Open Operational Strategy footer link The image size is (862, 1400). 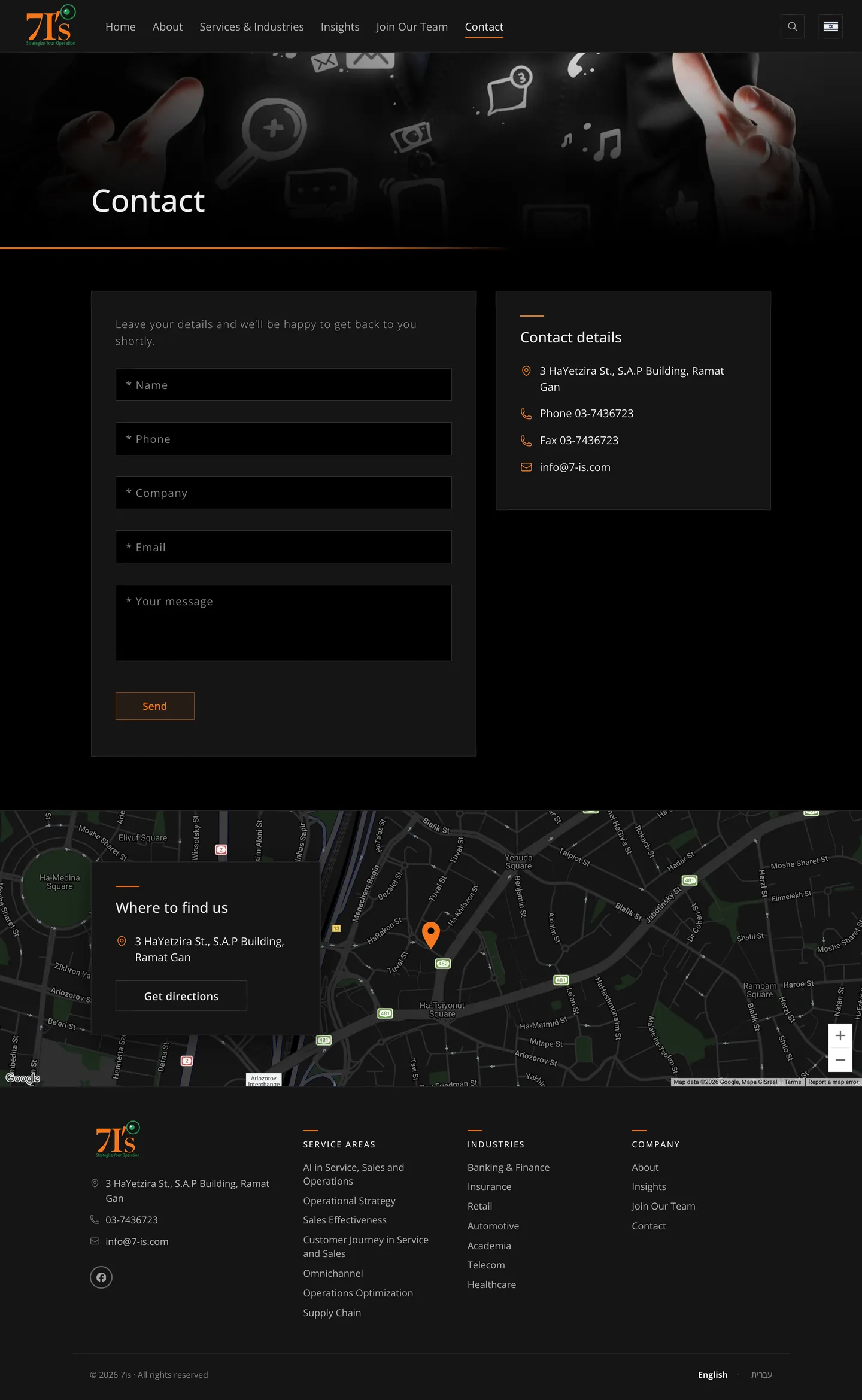click(x=349, y=1201)
